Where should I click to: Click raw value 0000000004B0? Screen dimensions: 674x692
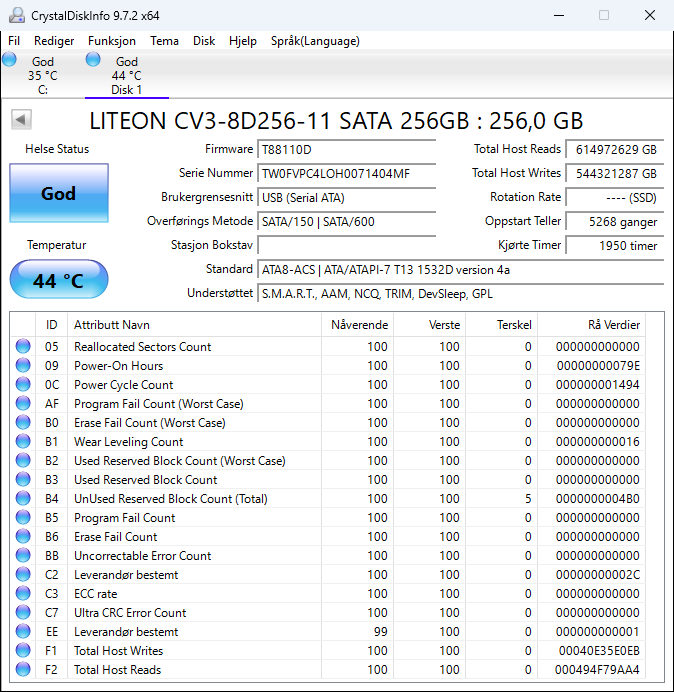tap(598, 499)
